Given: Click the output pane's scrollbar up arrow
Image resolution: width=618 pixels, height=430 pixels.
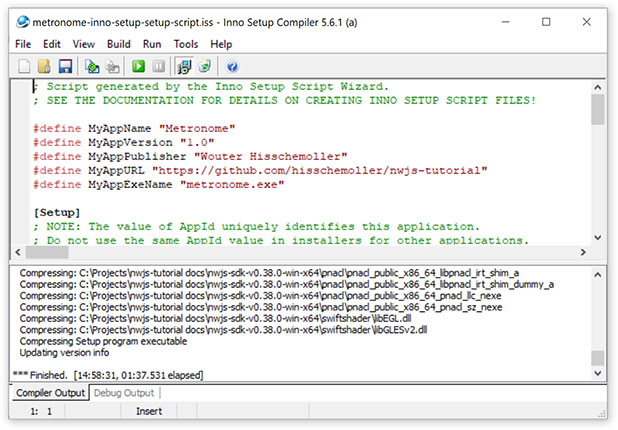Looking at the screenshot, I should 597,274.
